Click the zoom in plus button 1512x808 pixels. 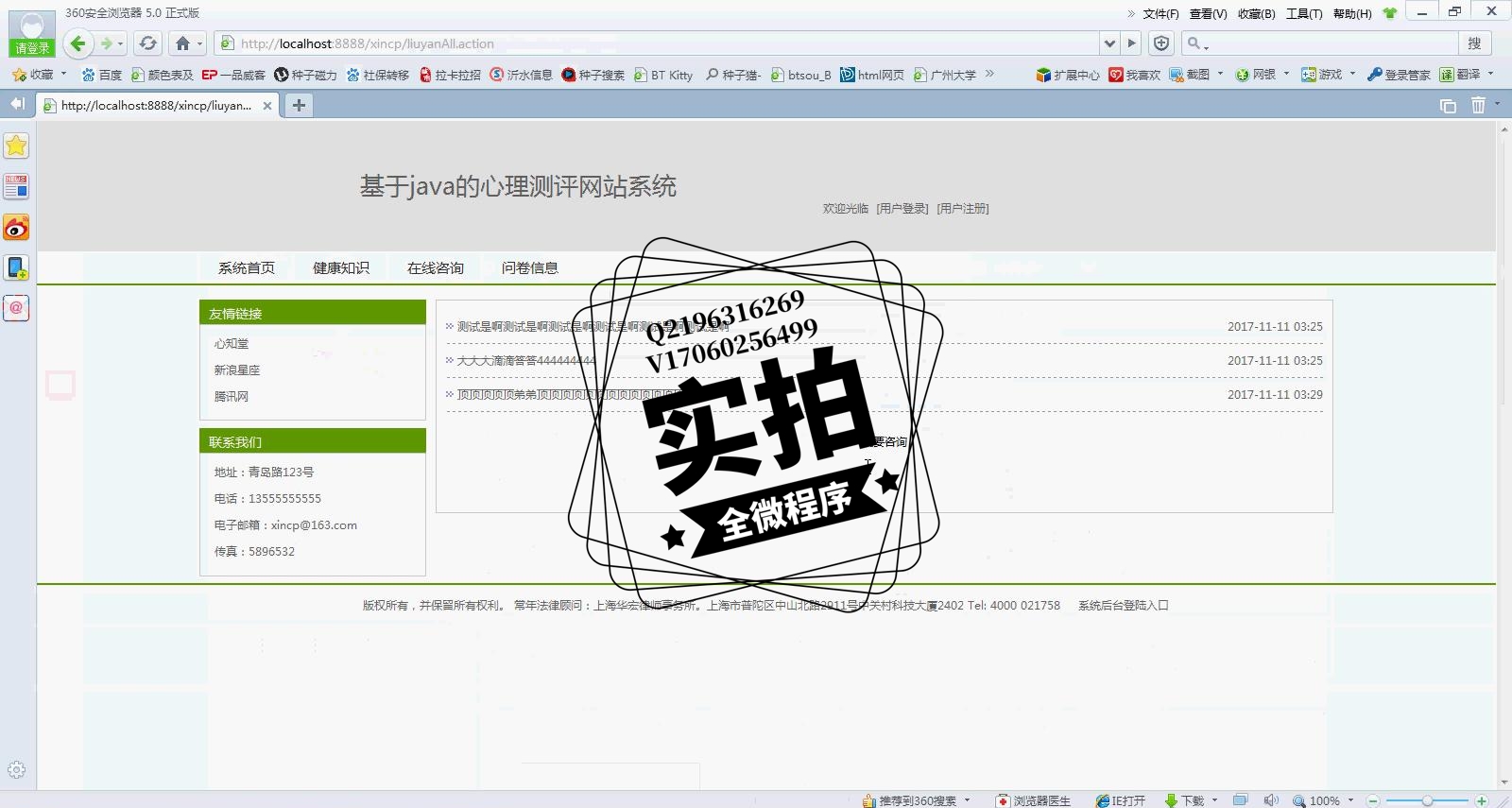tap(1482, 800)
